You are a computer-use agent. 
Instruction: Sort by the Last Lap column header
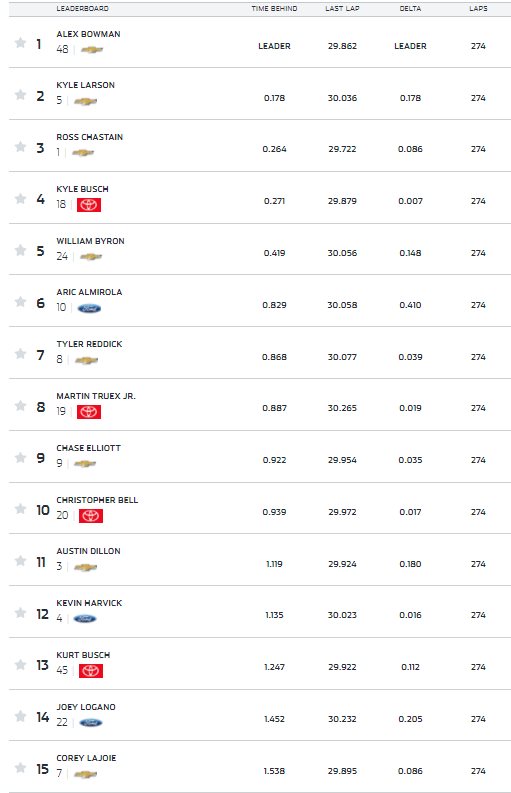[x=342, y=9]
